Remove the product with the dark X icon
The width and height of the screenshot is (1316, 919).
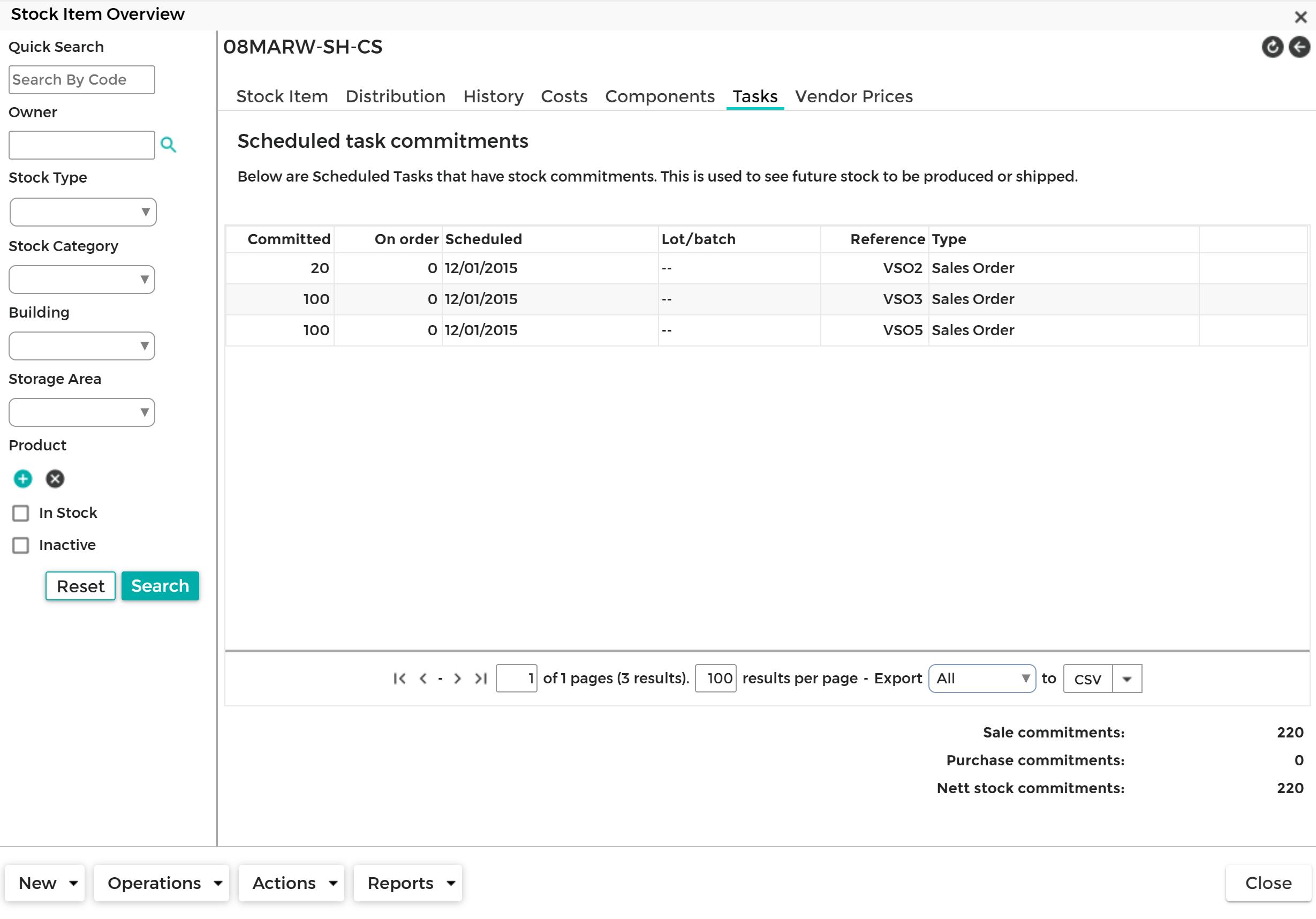tap(55, 479)
